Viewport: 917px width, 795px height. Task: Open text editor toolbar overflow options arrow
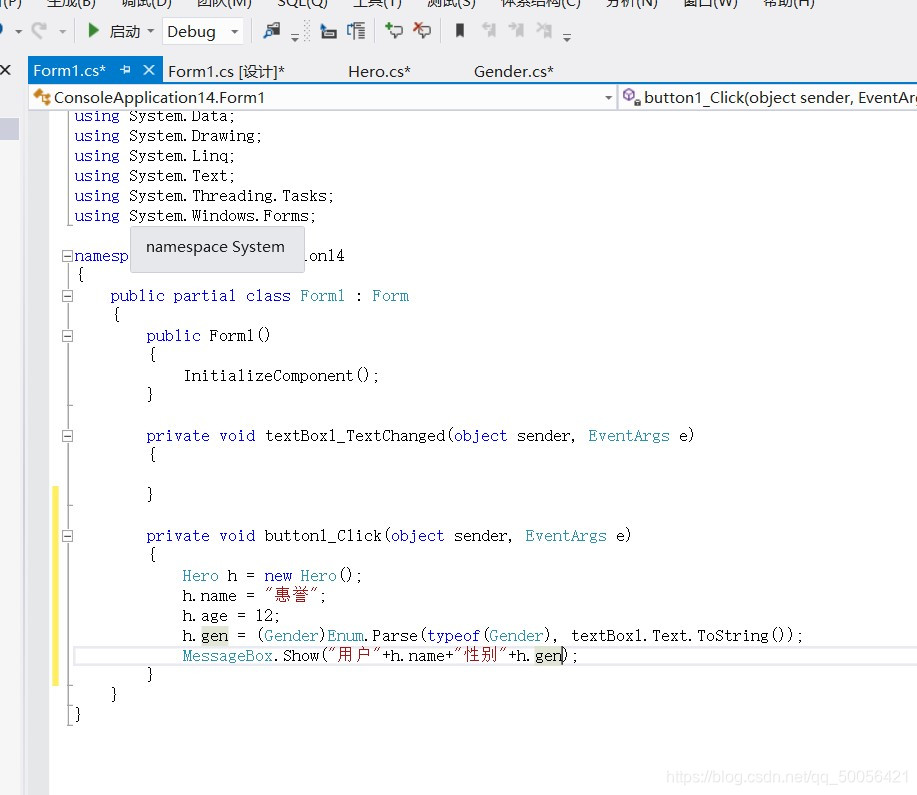point(566,38)
